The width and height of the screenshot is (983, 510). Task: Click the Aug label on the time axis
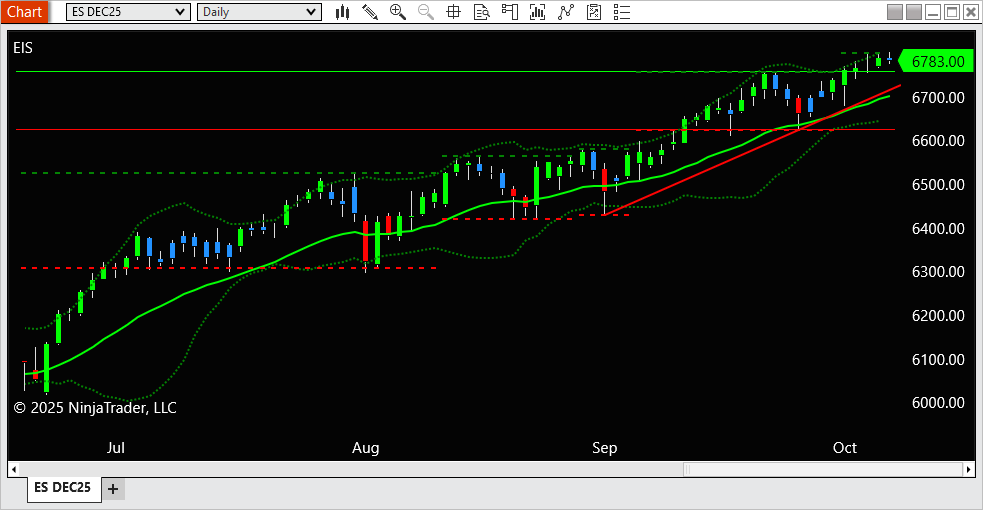[x=365, y=449]
